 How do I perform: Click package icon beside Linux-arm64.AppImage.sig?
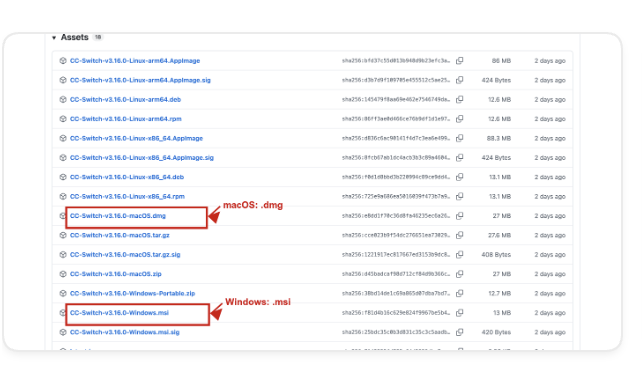coord(63,80)
